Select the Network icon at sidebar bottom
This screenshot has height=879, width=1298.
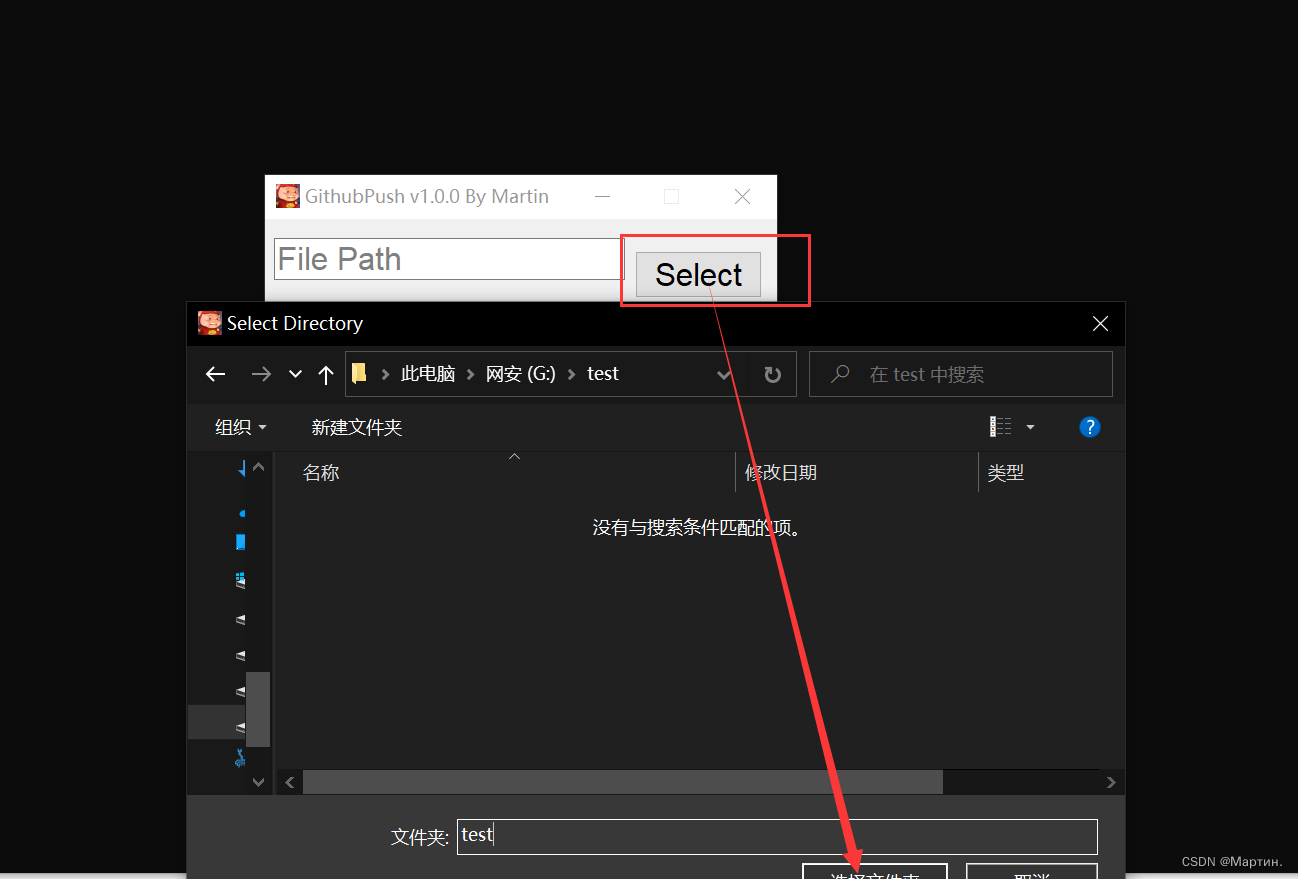click(240, 758)
